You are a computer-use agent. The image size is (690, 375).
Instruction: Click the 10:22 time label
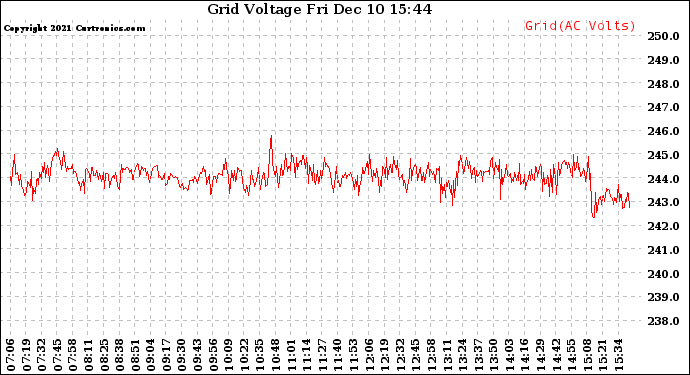245,355
